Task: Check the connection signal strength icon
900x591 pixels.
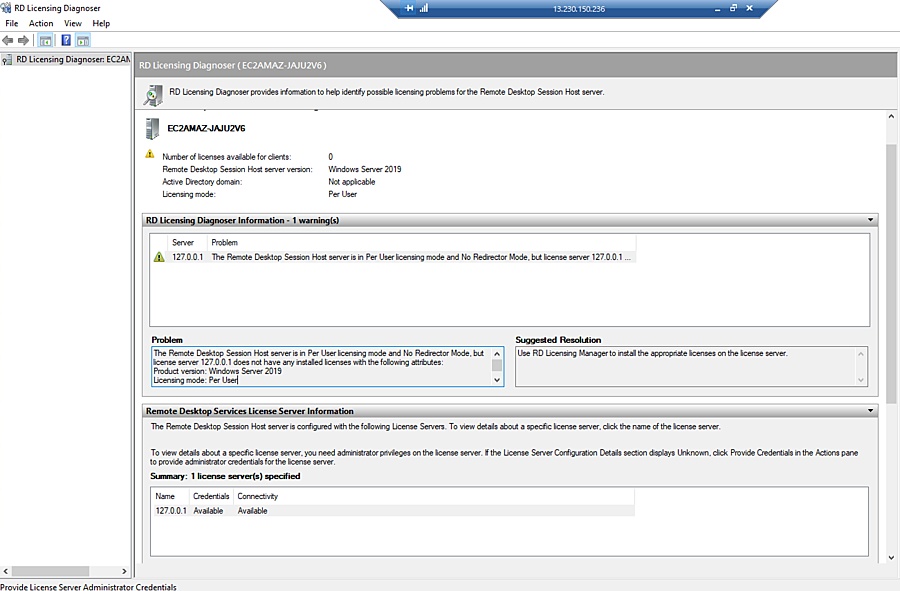Action: click(x=423, y=8)
